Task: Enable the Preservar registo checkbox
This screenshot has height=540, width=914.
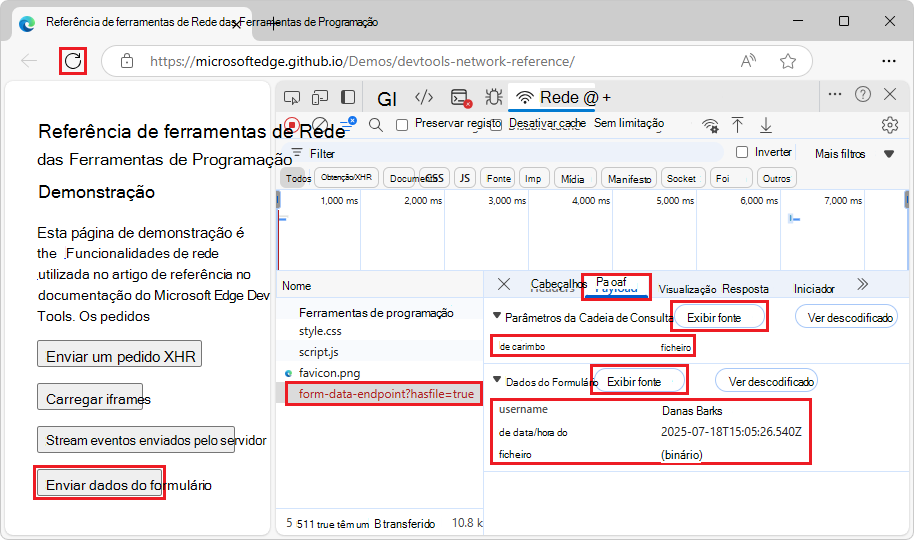Action: click(402, 125)
